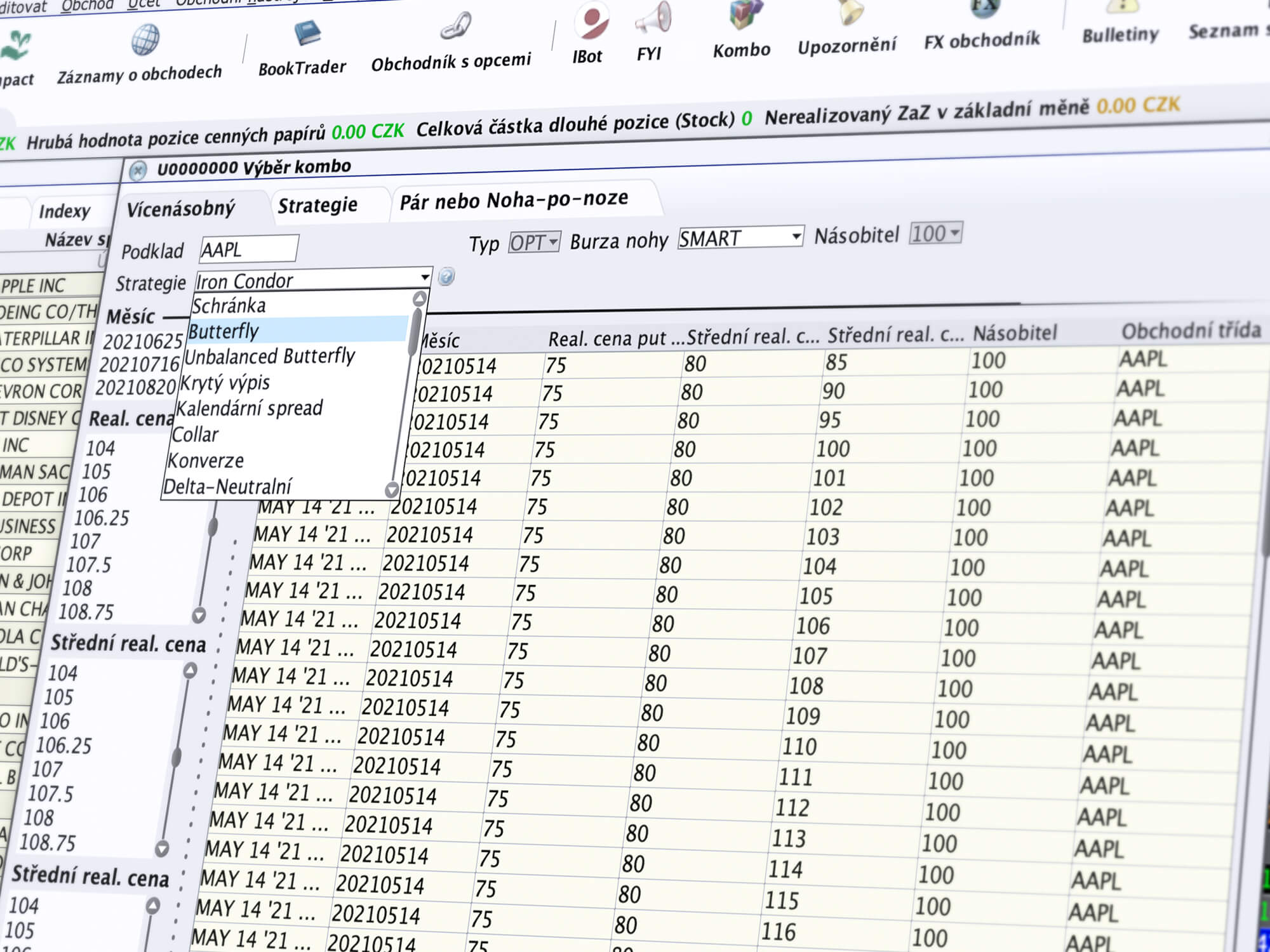Open IBot assistant icon

[591, 23]
